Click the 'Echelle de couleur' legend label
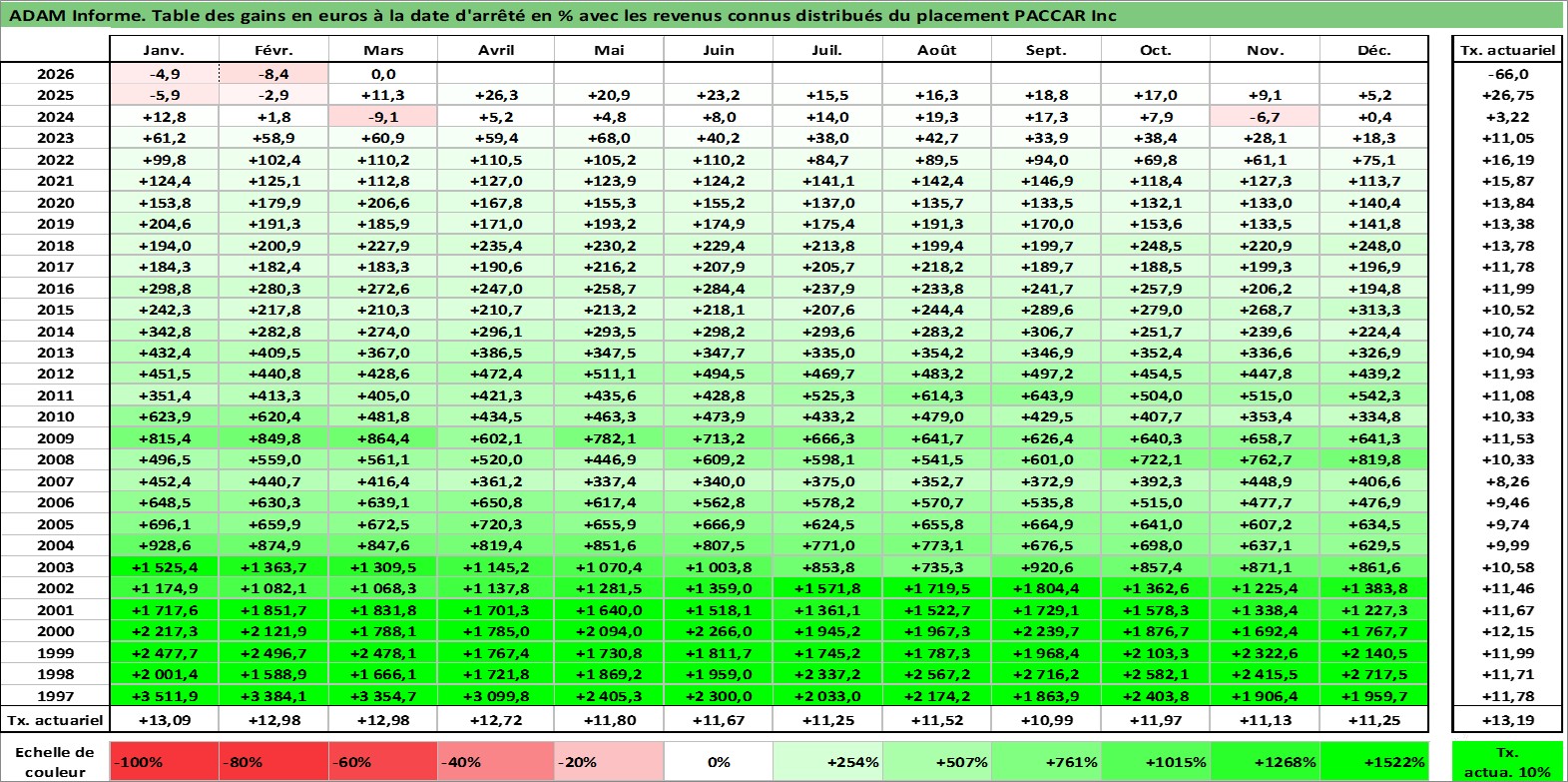Screen dimensions: 1568x782 55,761
